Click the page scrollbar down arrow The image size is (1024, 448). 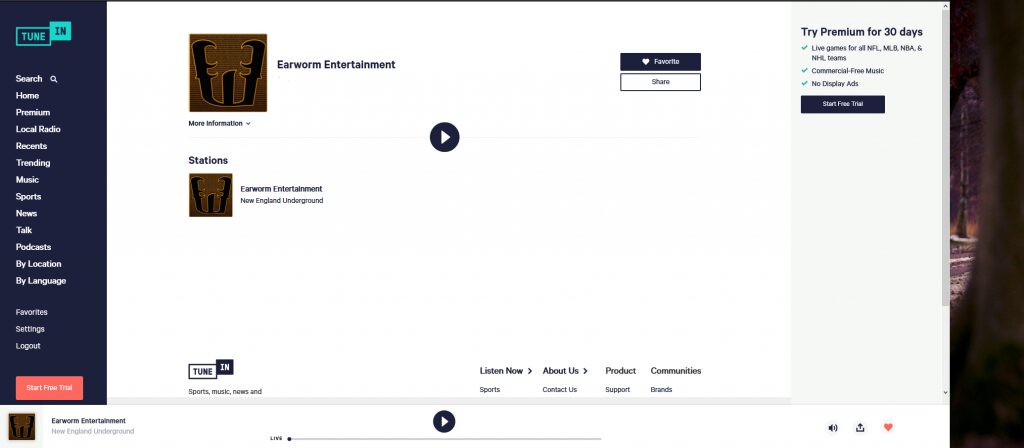click(945, 392)
